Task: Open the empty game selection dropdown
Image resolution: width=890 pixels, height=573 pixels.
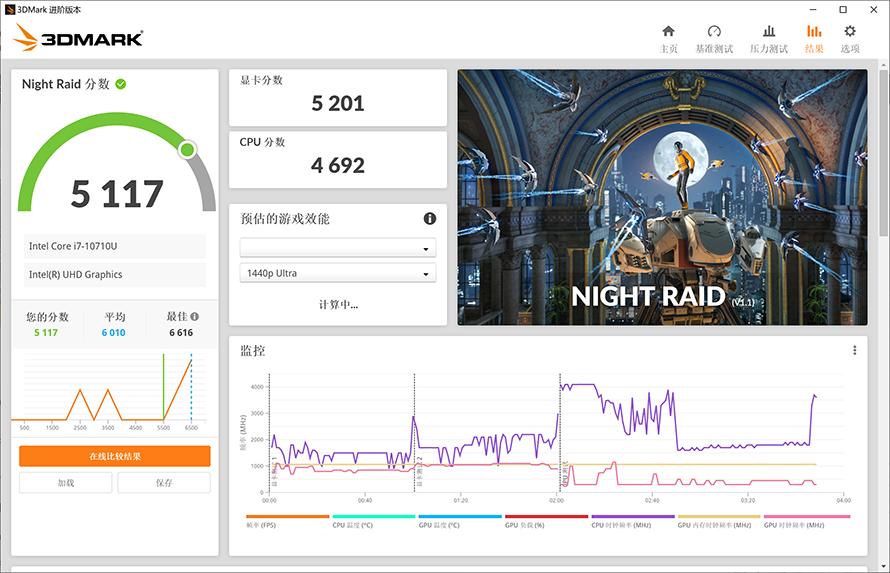Action: 338,248
